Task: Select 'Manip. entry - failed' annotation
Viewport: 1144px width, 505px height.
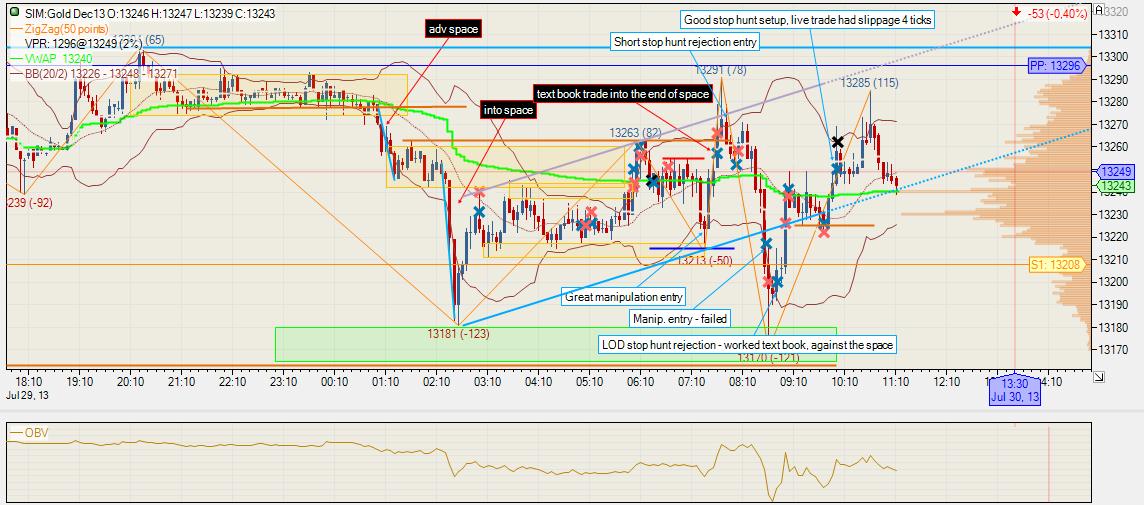Action: tap(681, 318)
